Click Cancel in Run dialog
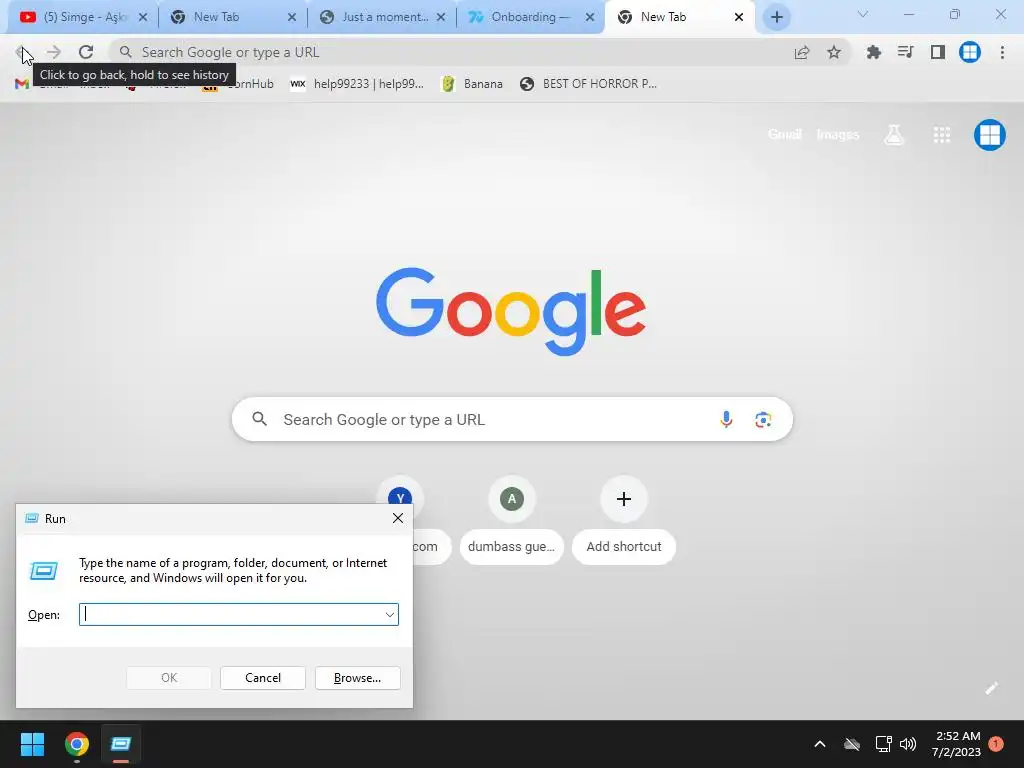The image size is (1024, 768). click(263, 678)
